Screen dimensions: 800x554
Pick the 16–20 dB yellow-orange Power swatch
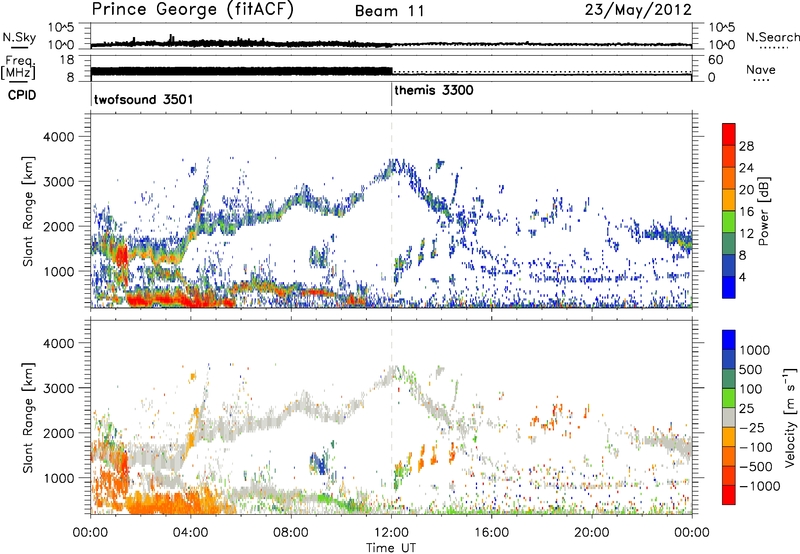pyautogui.click(x=729, y=200)
